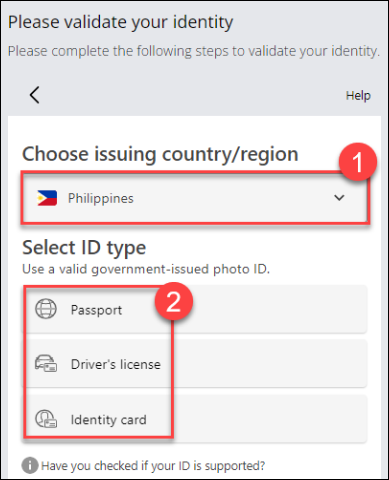389x480 pixels.
Task: Expand the country dropdown chevron arrow
Action: pyautogui.click(x=339, y=198)
